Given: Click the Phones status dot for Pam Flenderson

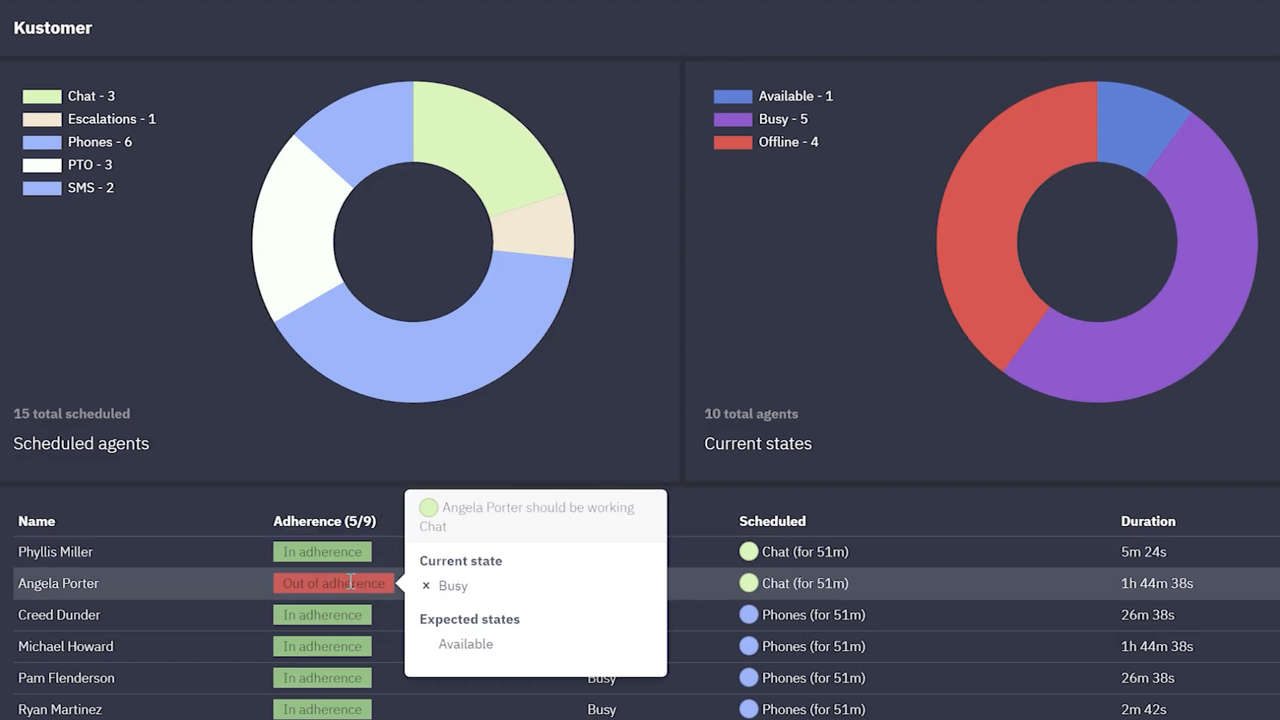Looking at the screenshot, I should [x=749, y=677].
